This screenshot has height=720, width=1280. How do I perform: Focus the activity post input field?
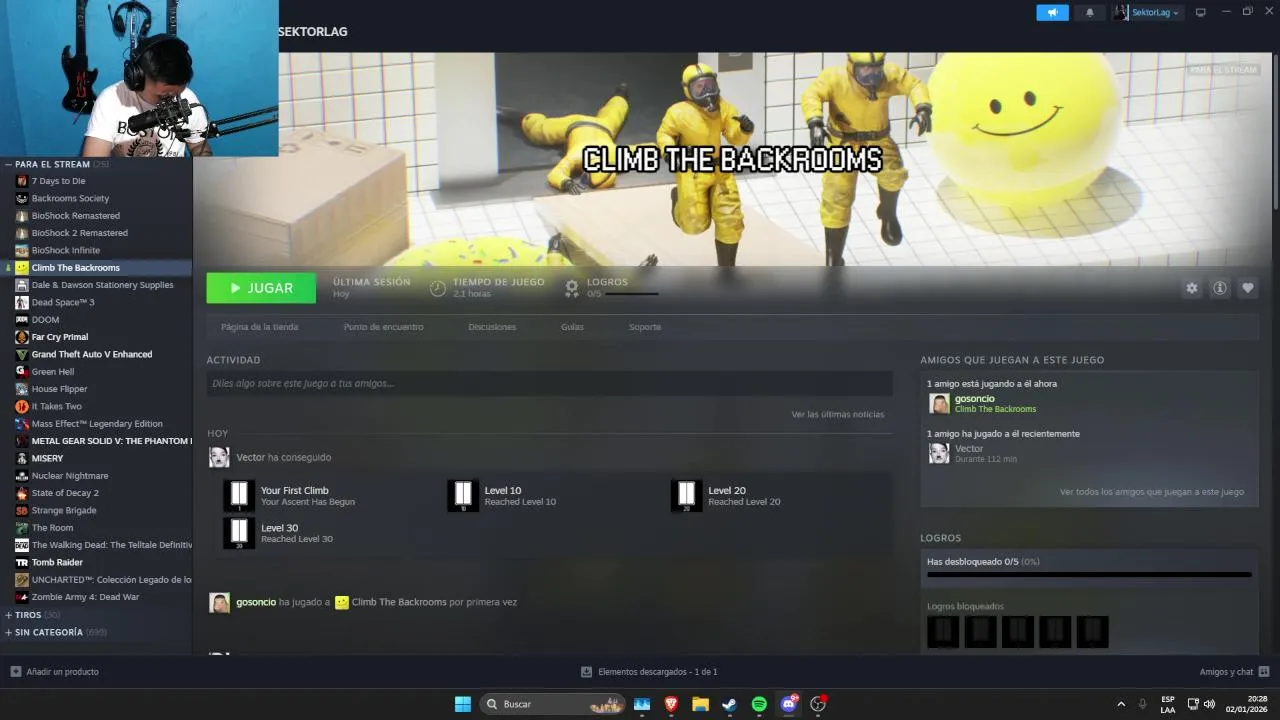[549, 383]
